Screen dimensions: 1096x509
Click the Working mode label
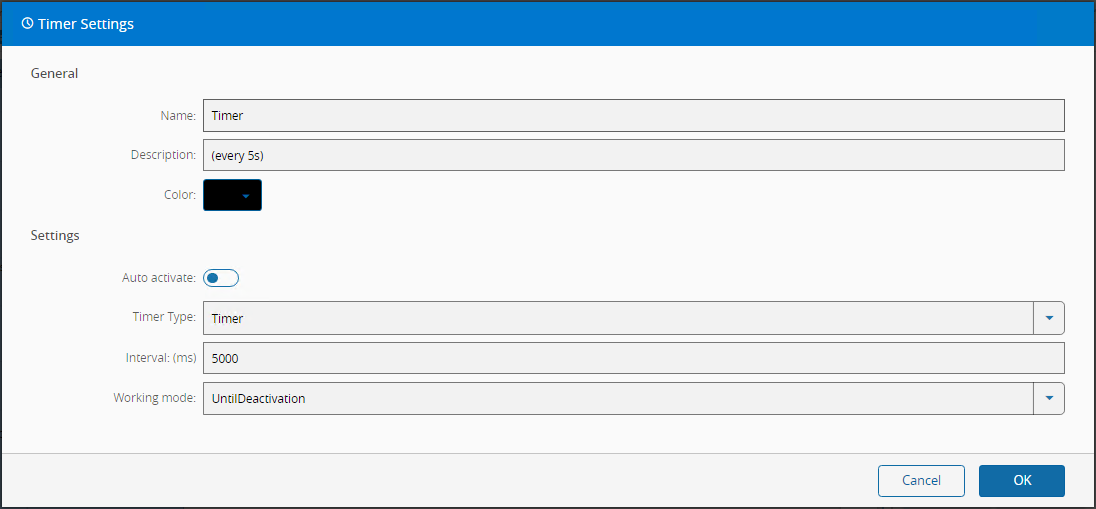pos(154,398)
